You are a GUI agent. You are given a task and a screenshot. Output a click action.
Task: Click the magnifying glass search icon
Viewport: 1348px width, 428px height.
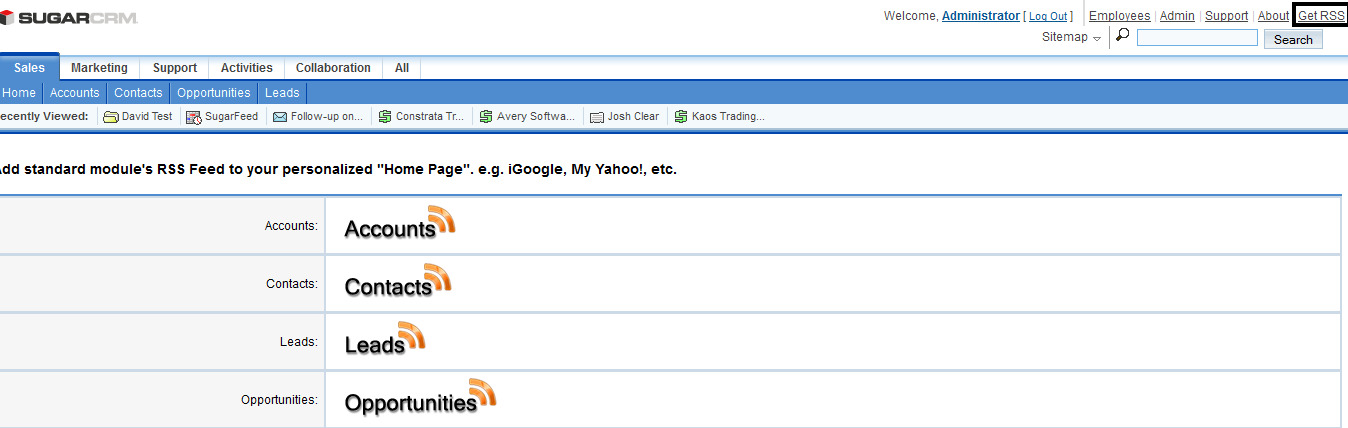[1123, 36]
